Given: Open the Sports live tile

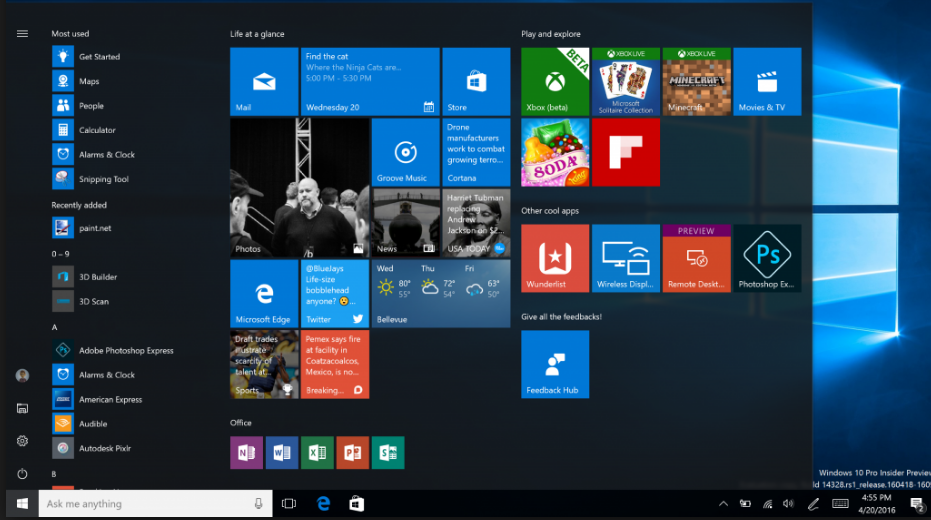Looking at the screenshot, I should pos(264,364).
